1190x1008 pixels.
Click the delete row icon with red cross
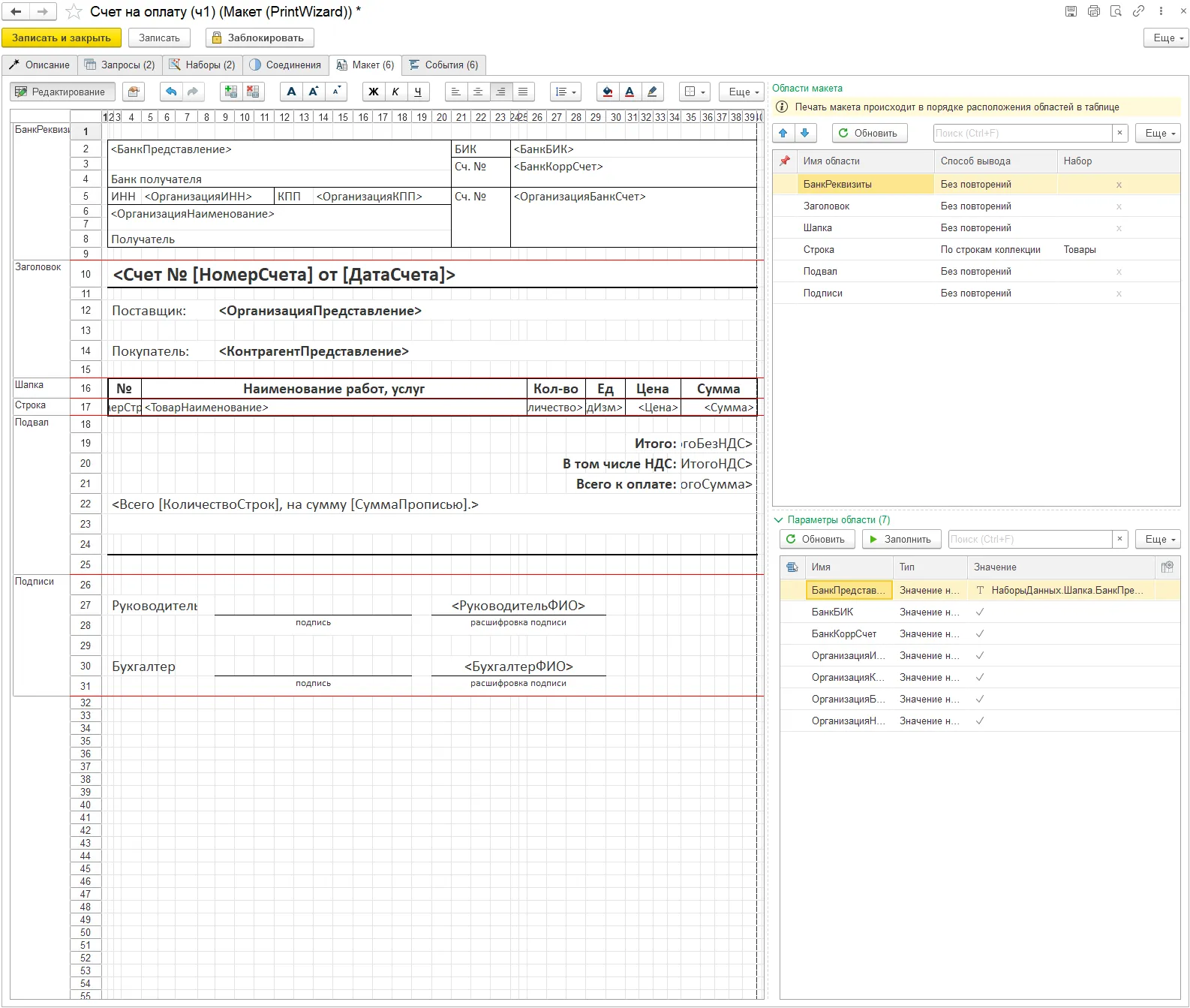(253, 92)
